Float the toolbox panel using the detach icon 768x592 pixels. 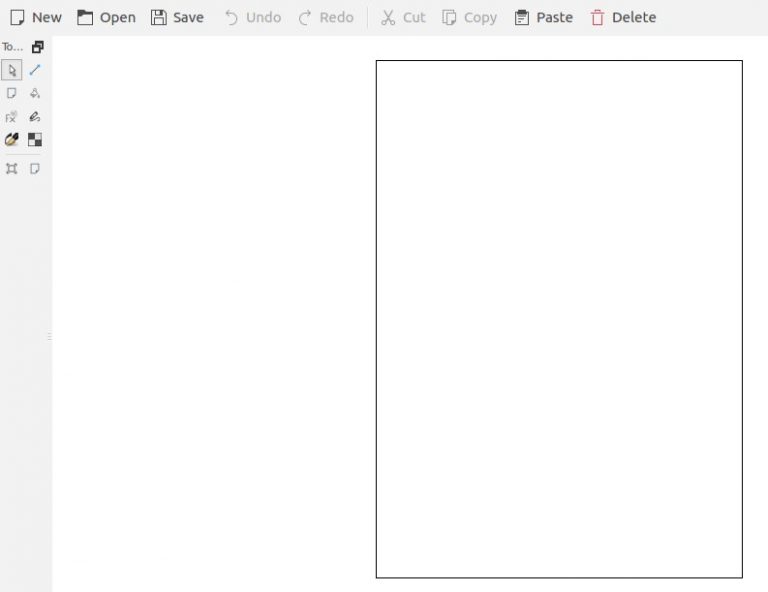click(x=37, y=47)
